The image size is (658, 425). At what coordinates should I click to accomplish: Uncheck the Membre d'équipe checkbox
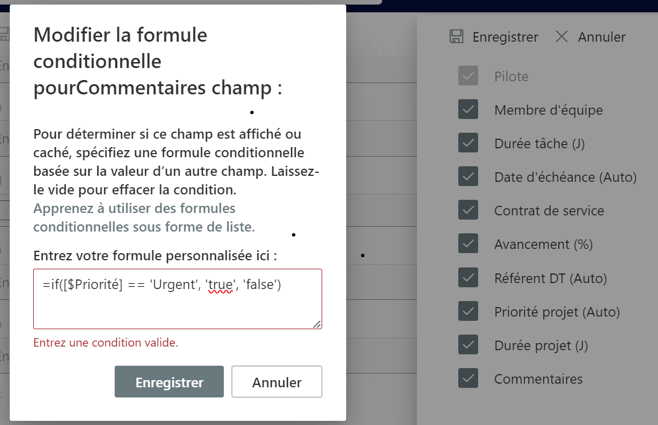coord(468,110)
